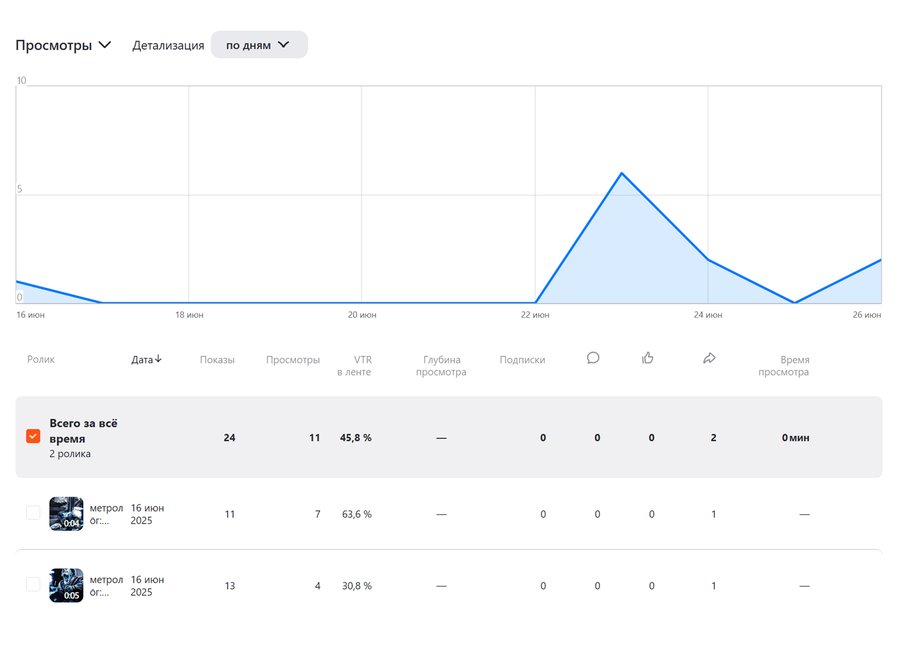Sort by VTR в ленте column

pos(355,366)
